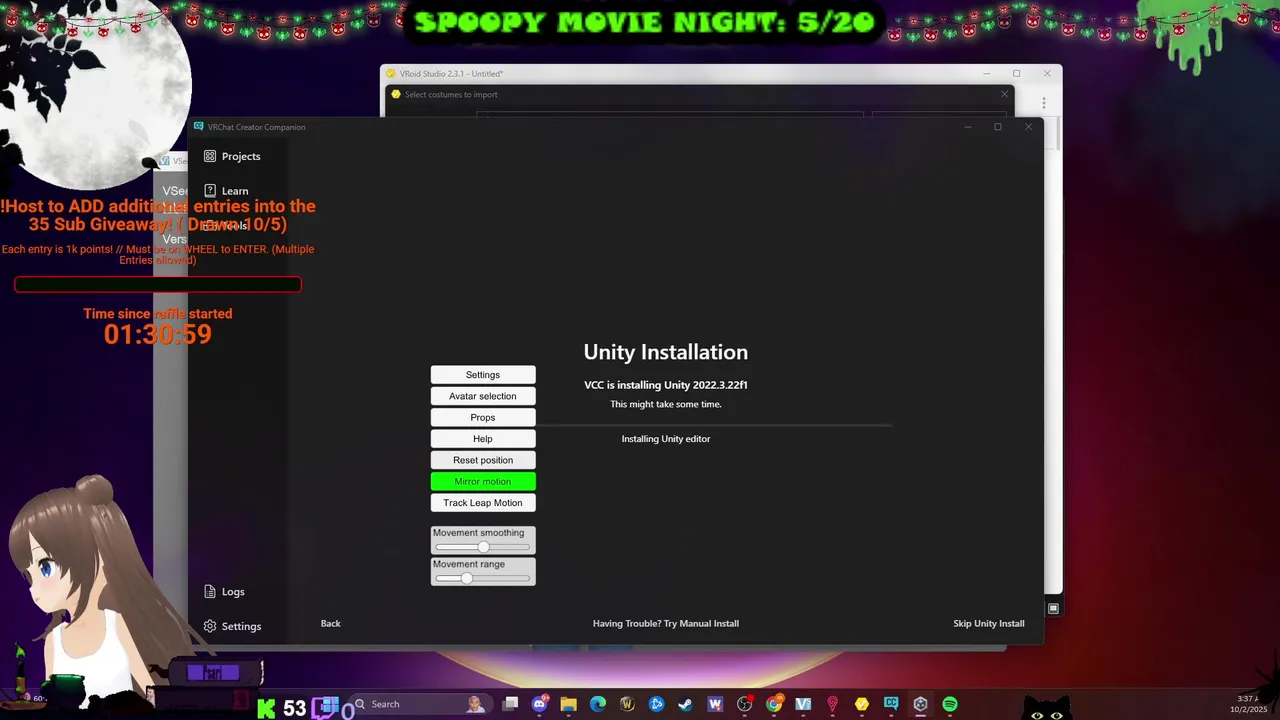Image resolution: width=1280 pixels, height=720 pixels.
Task: Open Unity Hub from the taskbar
Action: pyautogui.click(x=920, y=704)
